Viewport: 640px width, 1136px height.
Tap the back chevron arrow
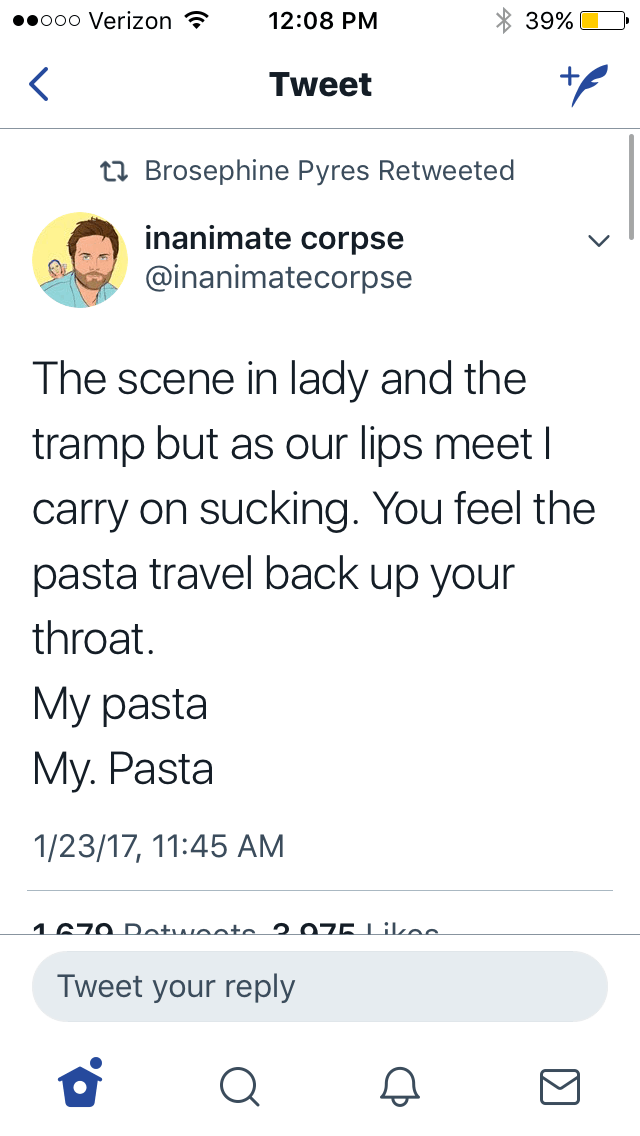38,84
